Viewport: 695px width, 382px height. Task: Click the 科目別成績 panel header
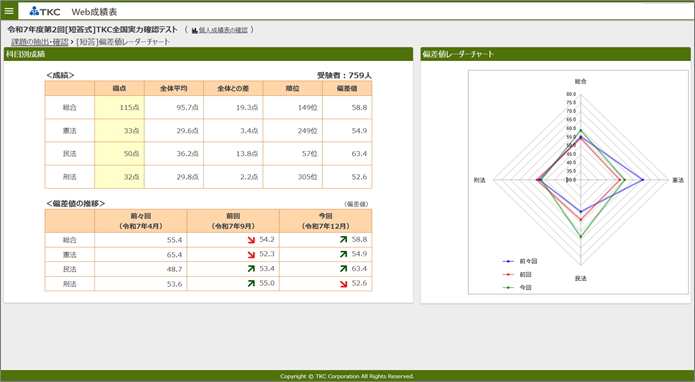(208, 54)
